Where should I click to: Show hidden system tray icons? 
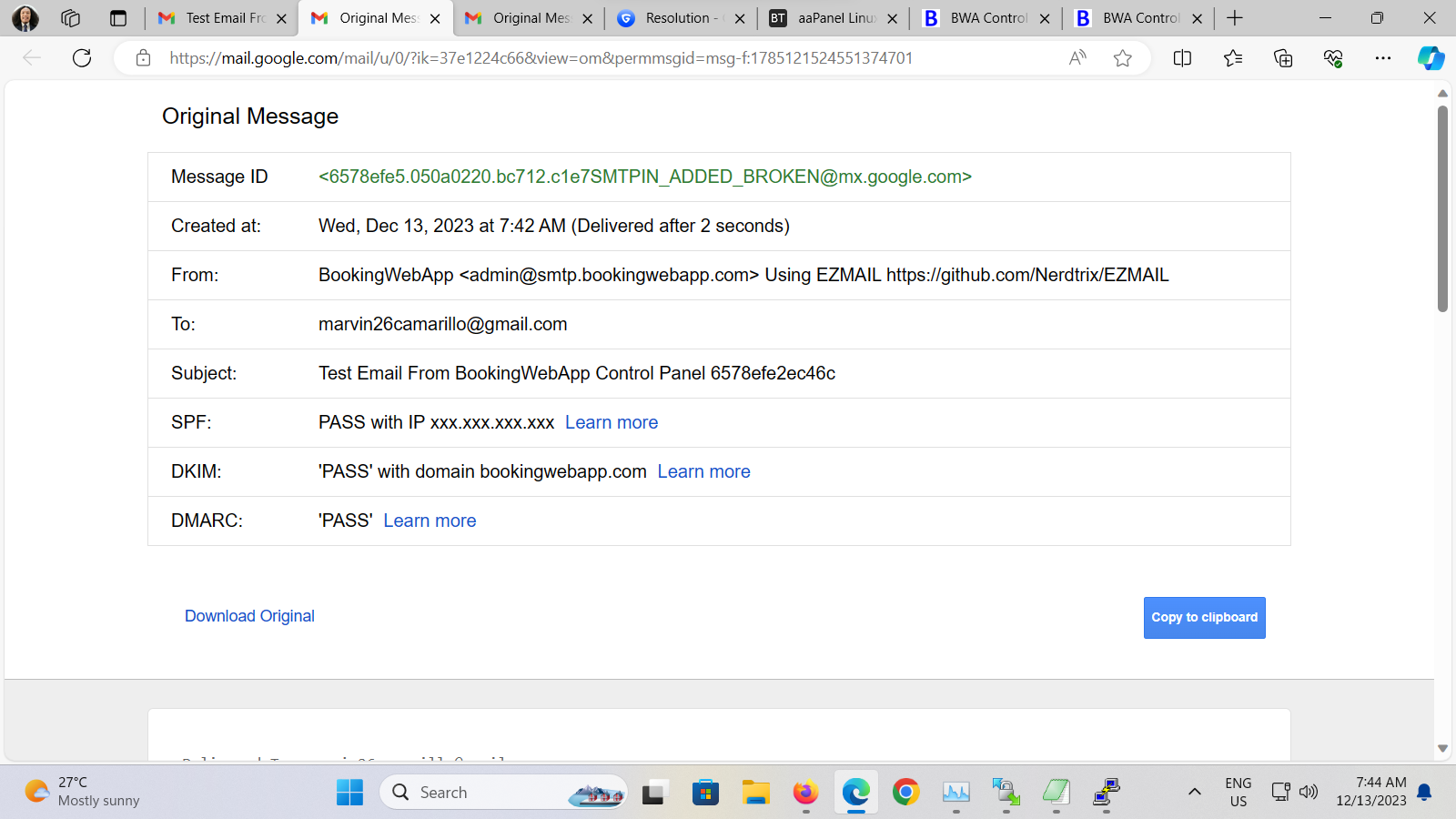(x=1195, y=792)
